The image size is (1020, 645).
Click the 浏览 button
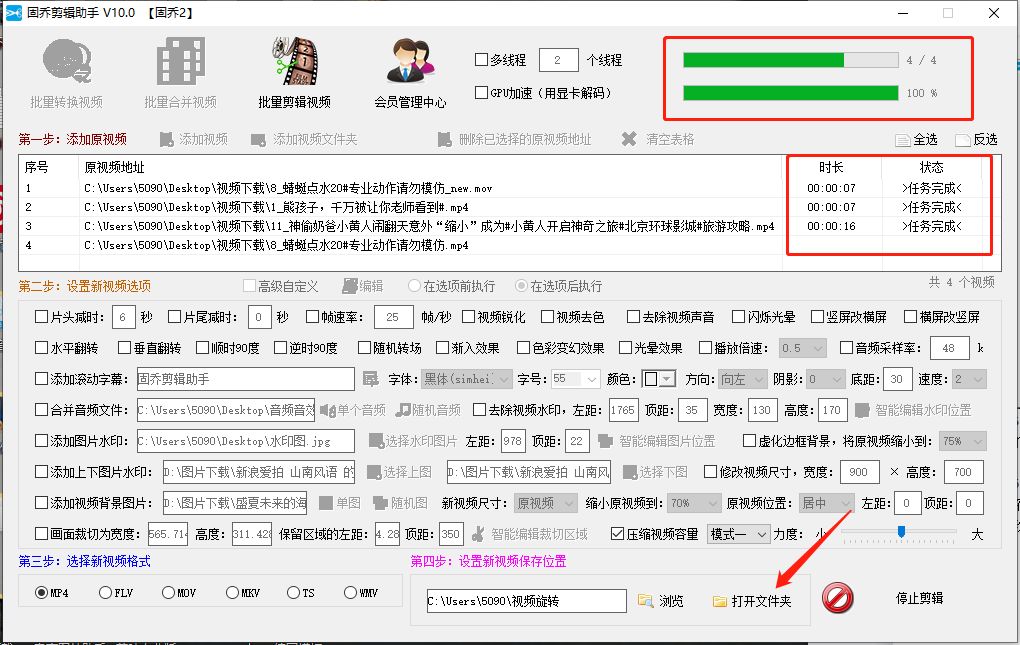662,601
